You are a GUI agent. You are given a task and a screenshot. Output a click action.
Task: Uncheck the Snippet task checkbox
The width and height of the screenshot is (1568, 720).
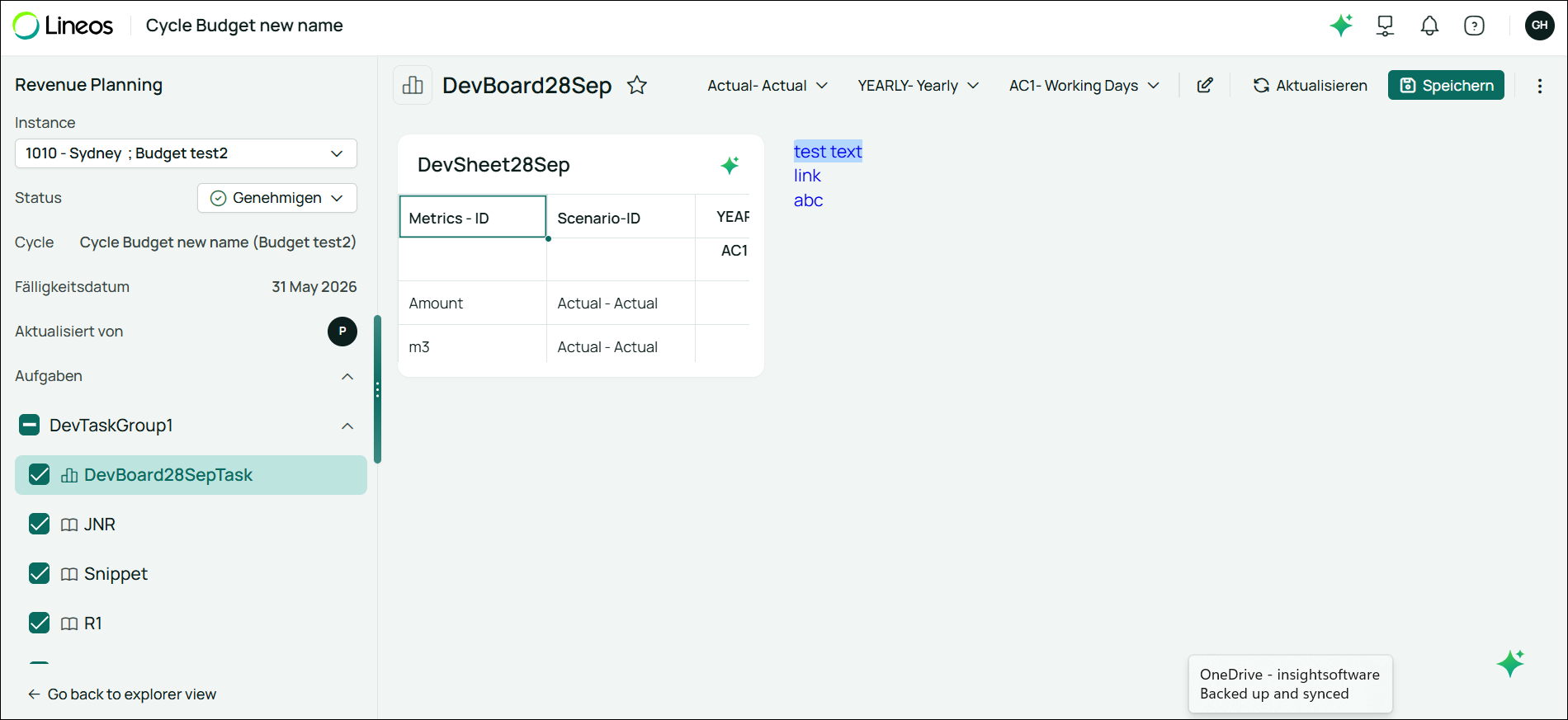coord(40,574)
